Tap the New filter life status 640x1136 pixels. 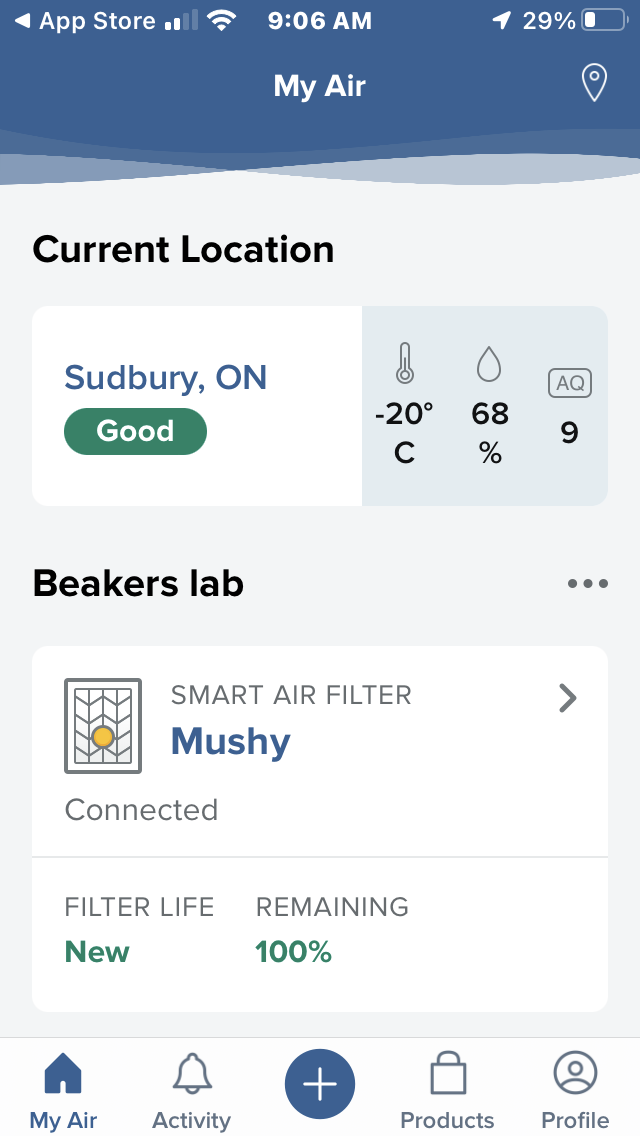97,951
